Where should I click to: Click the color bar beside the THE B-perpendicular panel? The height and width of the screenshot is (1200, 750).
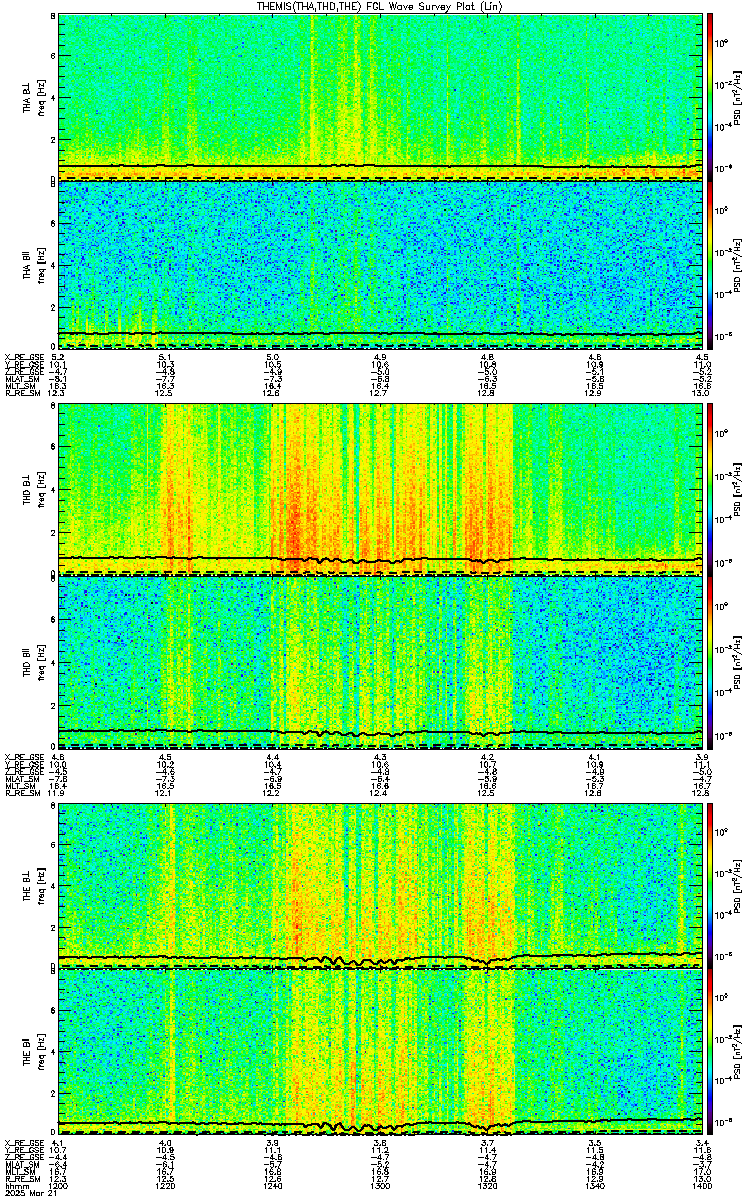711,884
